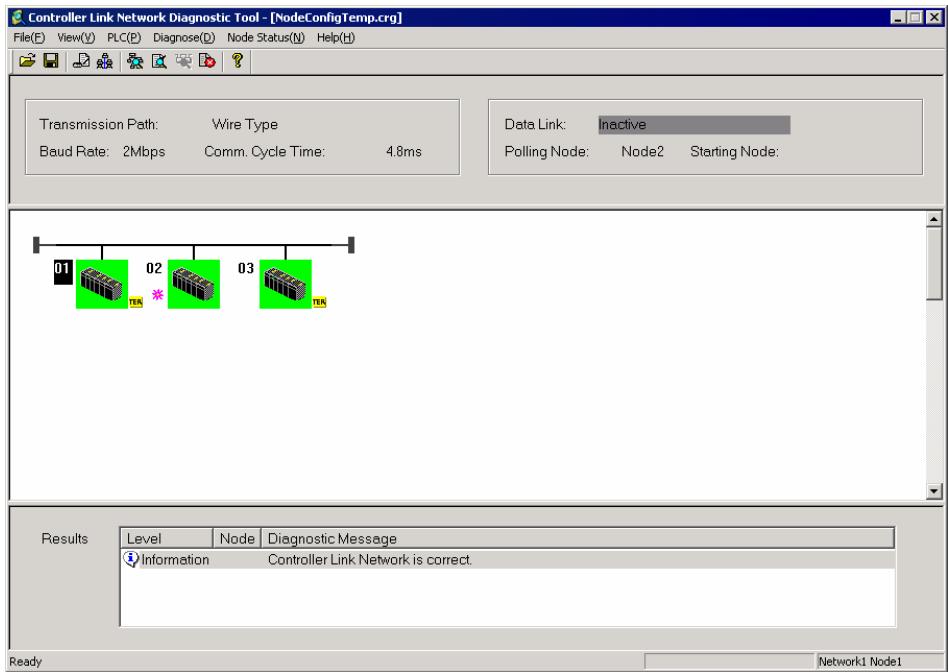Click the Node column header in the results

(237, 538)
